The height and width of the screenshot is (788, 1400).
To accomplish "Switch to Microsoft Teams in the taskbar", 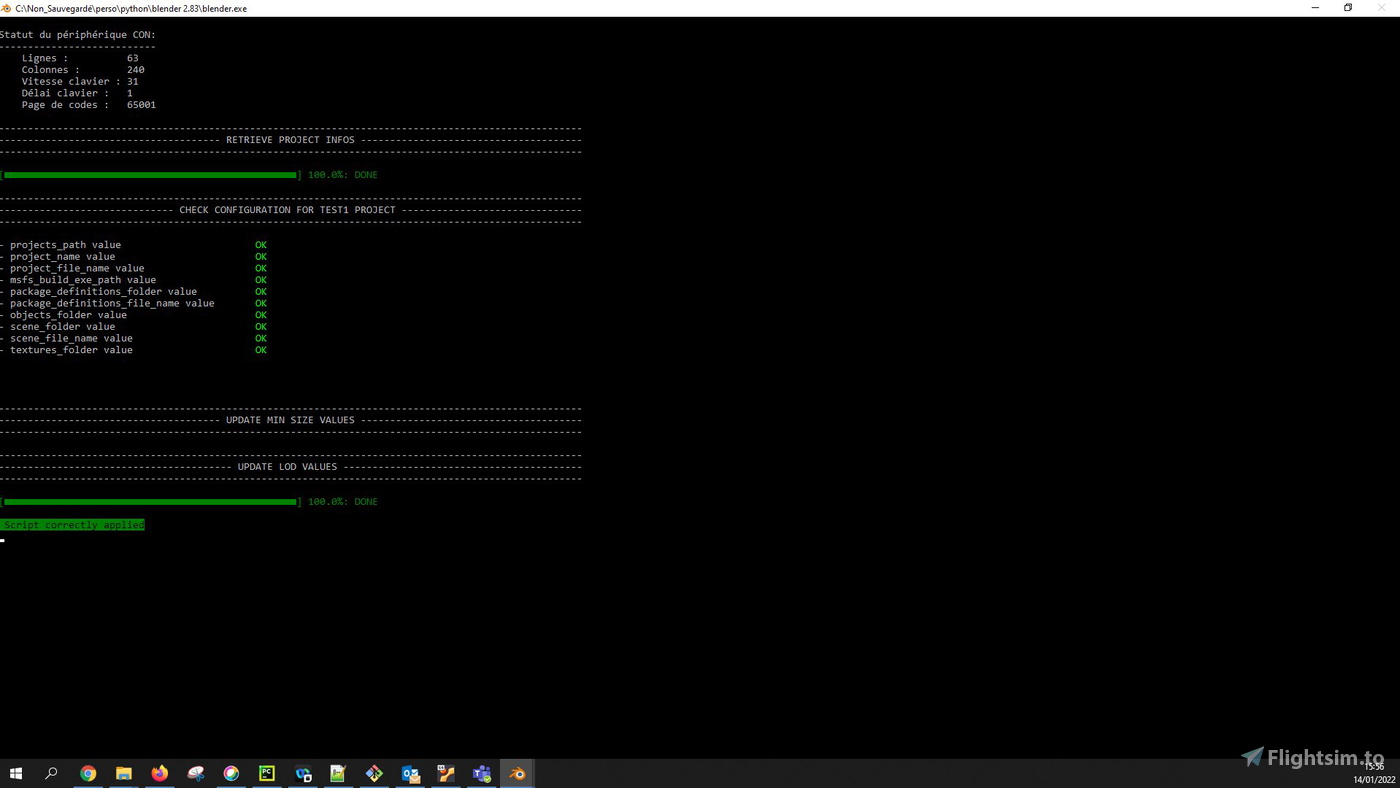I will [482, 773].
